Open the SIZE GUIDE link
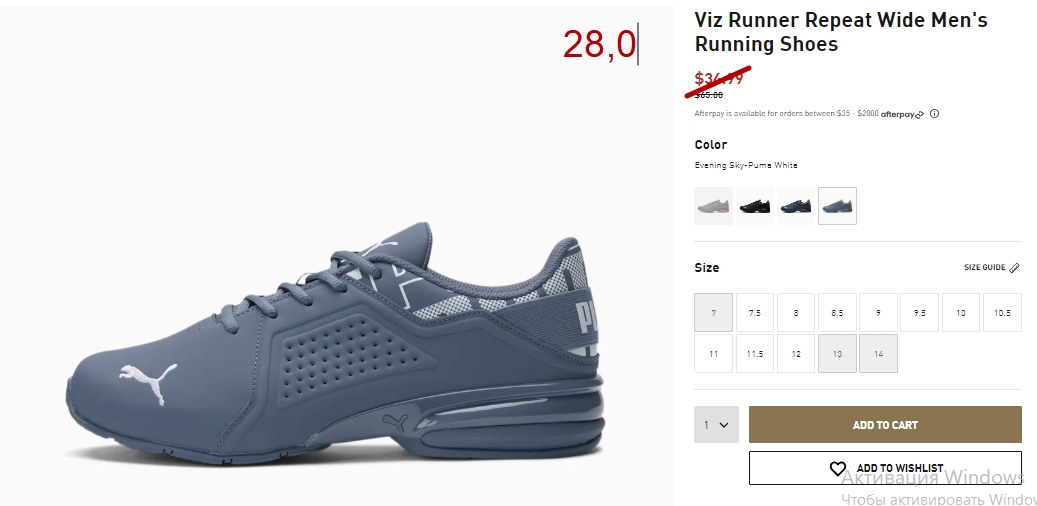 click(985, 268)
